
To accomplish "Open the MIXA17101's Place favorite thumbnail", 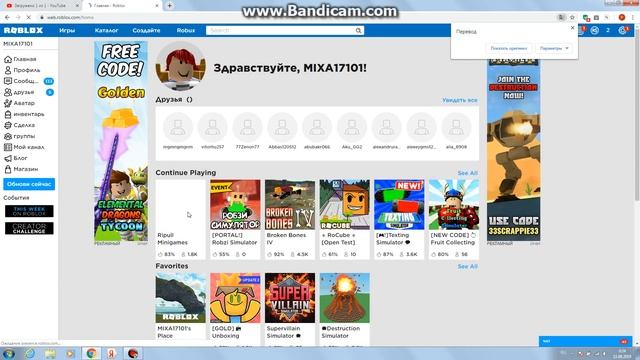I will [x=180, y=298].
